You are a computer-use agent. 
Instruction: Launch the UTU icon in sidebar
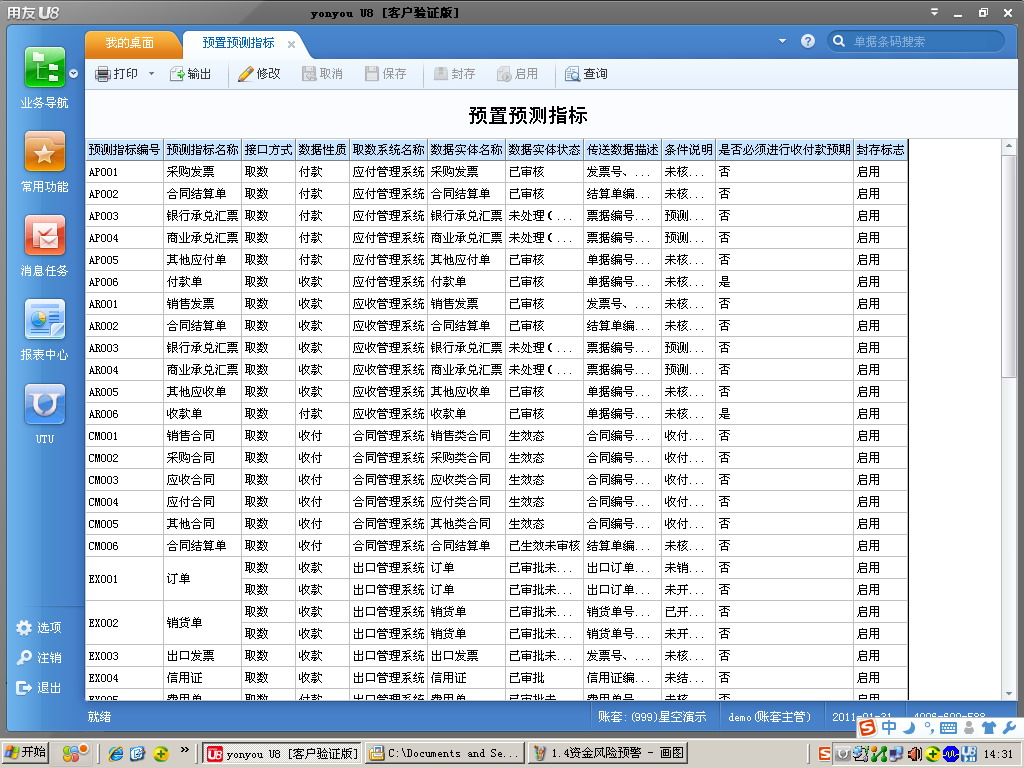pyautogui.click(x=44, y=404)
